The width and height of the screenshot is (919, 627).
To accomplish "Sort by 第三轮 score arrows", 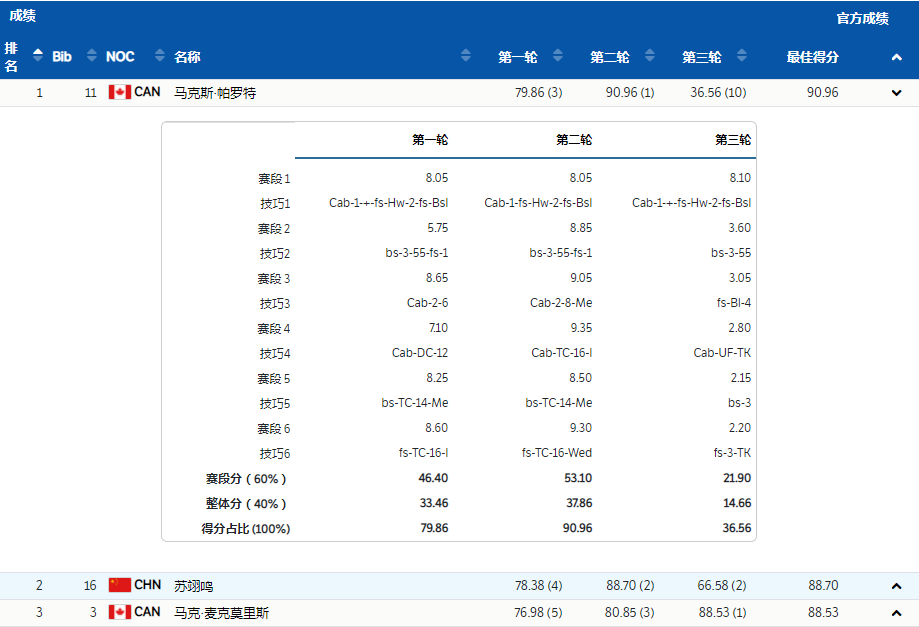I will pyautogui.click(x=742, y=56).
